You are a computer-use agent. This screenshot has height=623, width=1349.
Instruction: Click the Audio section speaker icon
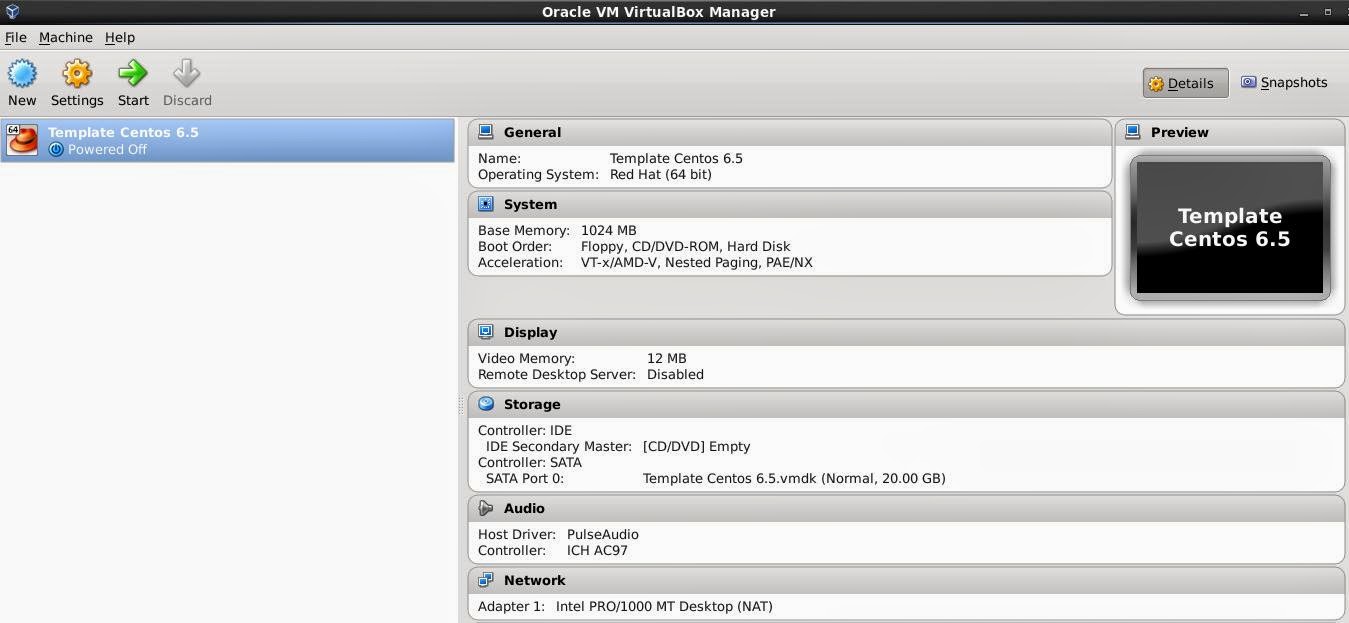click(x=486, y=508)
